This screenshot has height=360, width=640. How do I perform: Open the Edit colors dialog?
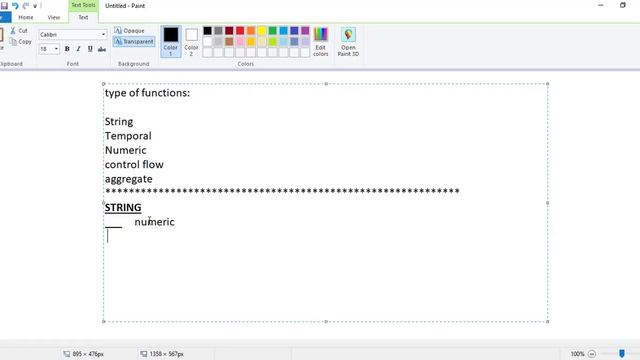pos(321,42)
